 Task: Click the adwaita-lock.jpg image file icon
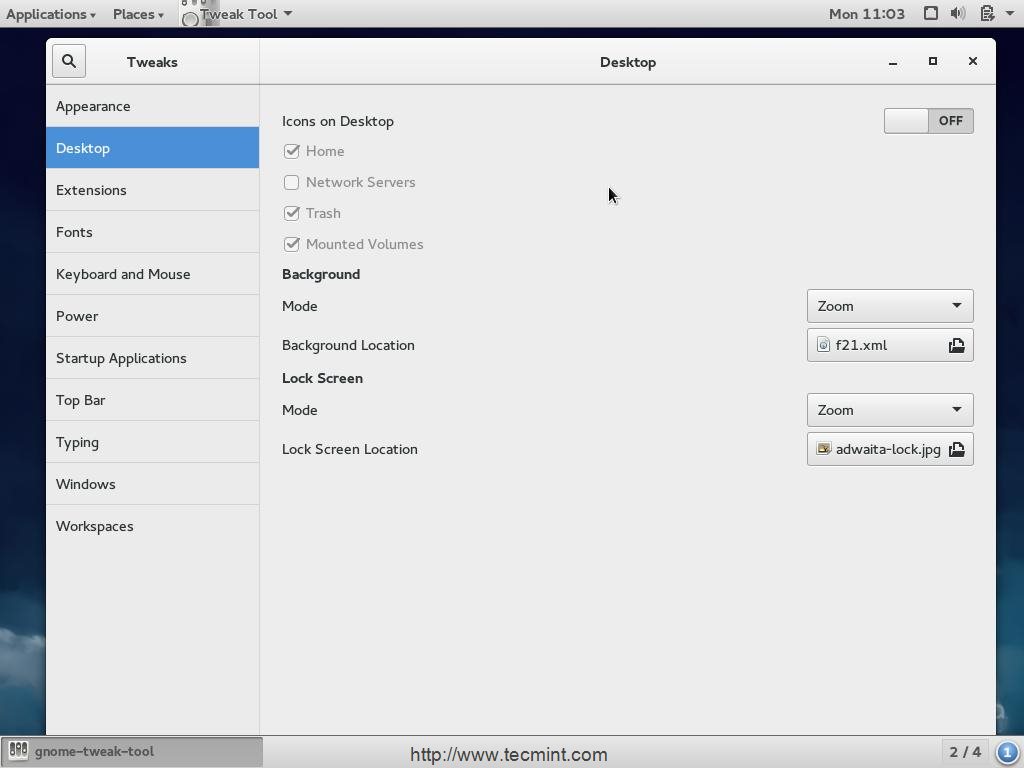click(824, 449)
